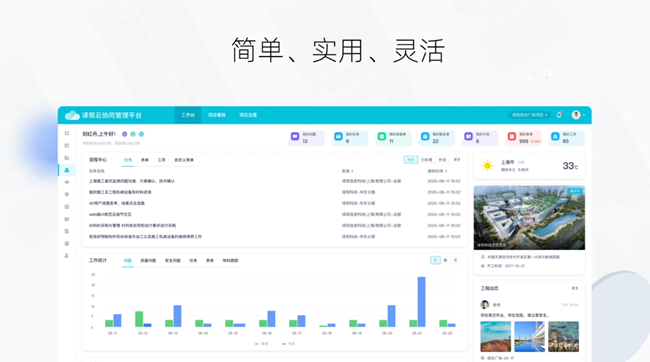Click 更多 link in 工程动态 panel
This screenshot has height=362, width=650.
pos(575,288)
